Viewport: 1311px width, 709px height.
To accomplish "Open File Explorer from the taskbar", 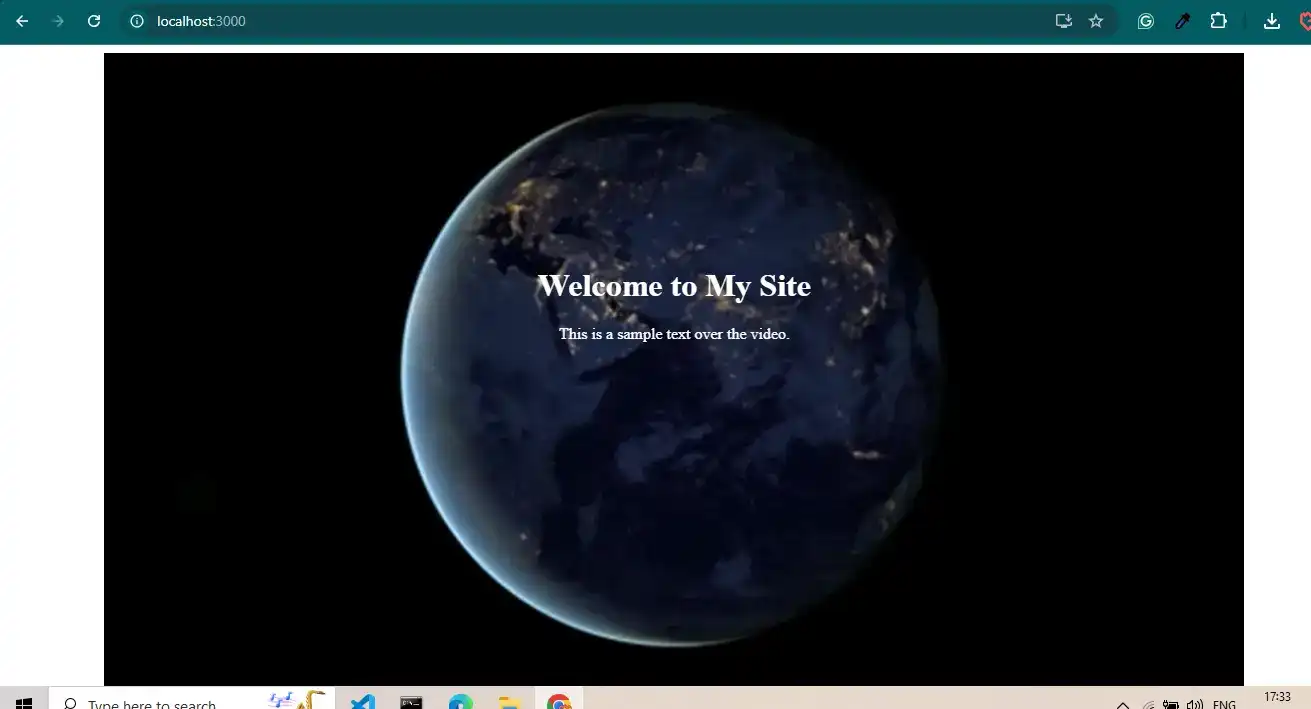I will click(510, 702).
